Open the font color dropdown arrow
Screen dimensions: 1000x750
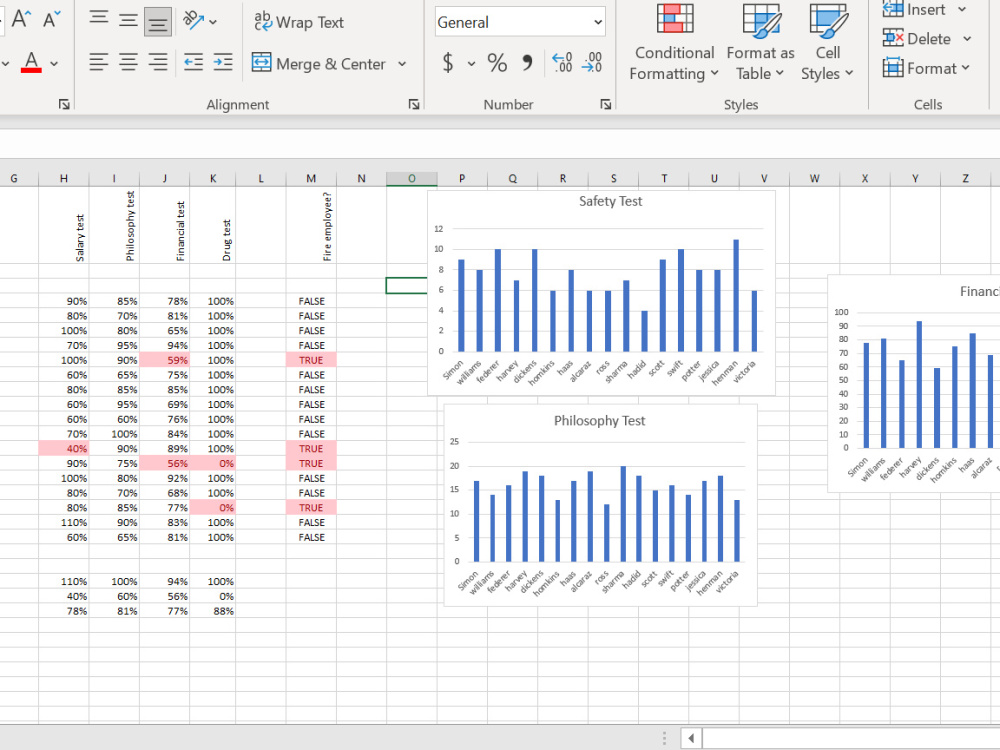54,63
